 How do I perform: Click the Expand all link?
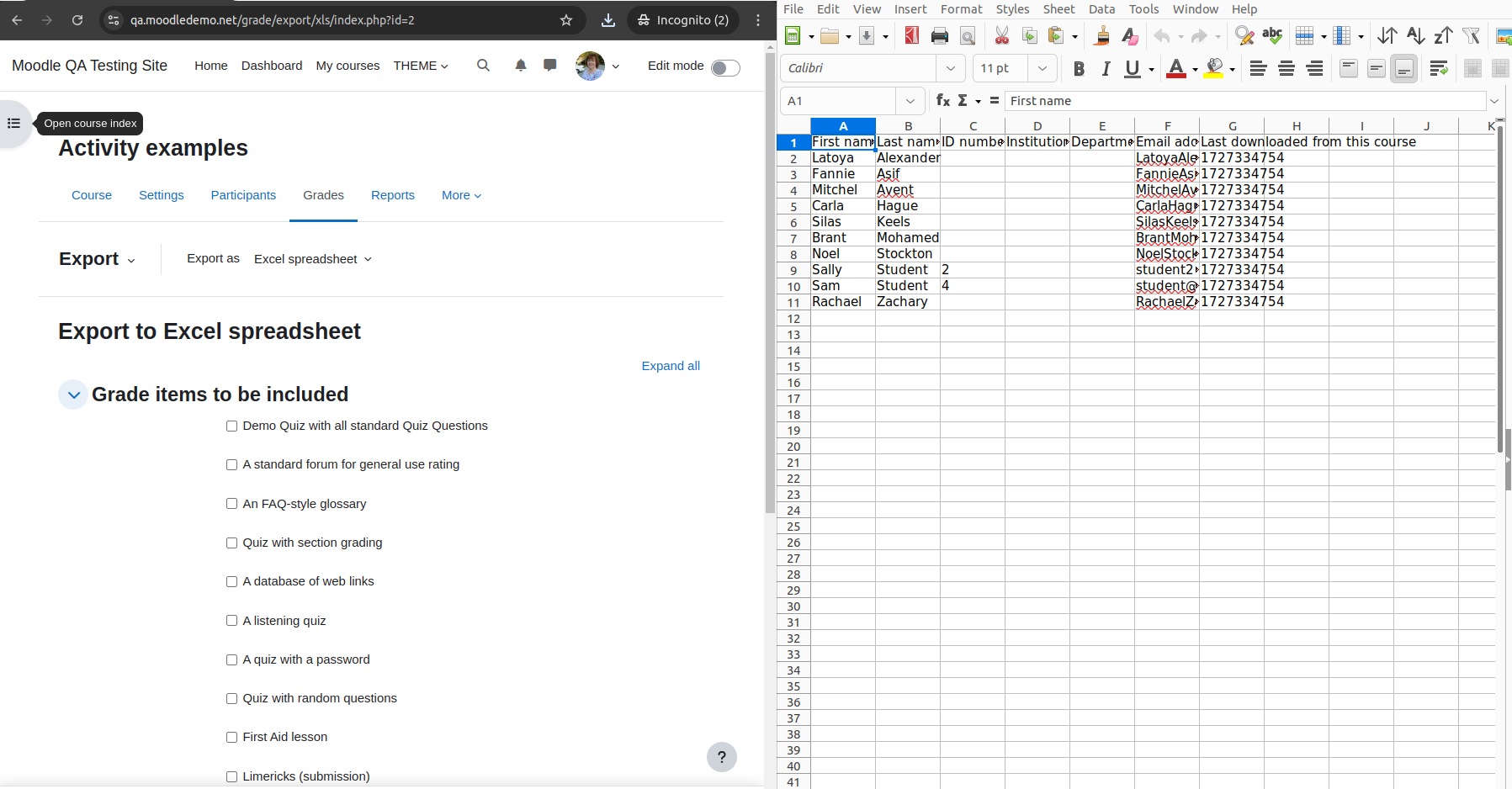[x=671, y=366]
